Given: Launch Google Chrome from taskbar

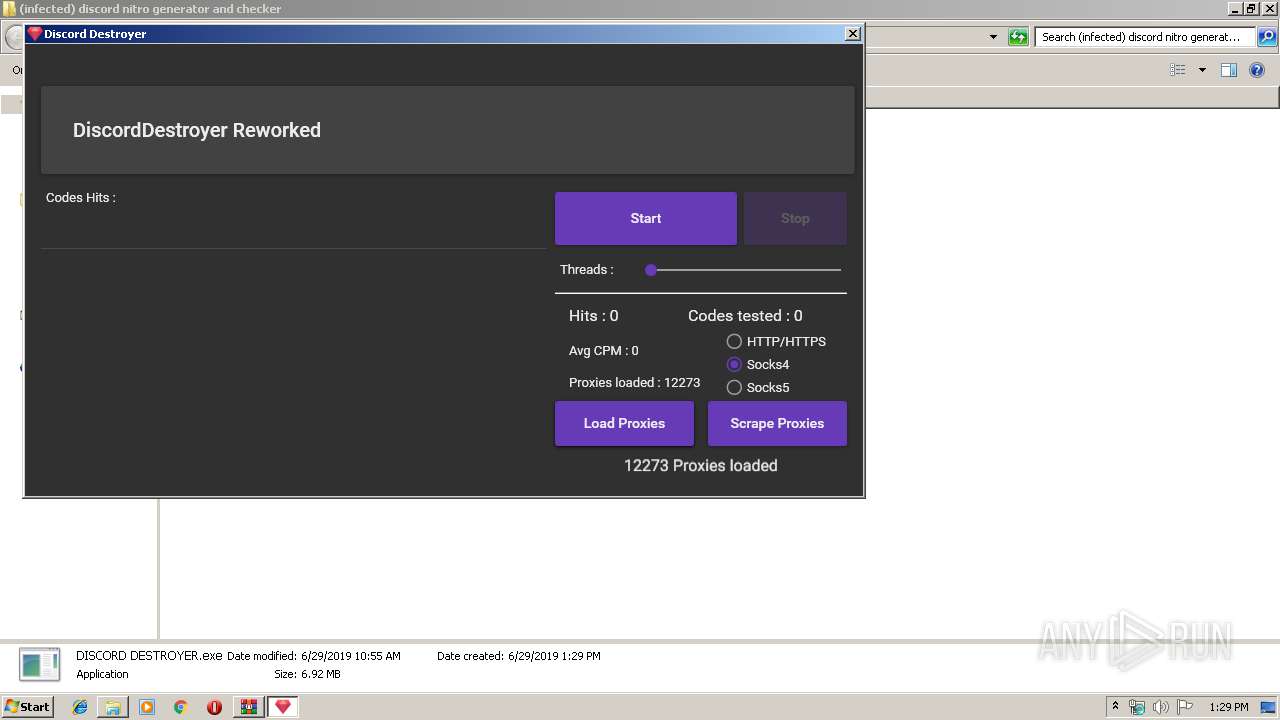Looking at the screenshot, I should coord(181,707).
